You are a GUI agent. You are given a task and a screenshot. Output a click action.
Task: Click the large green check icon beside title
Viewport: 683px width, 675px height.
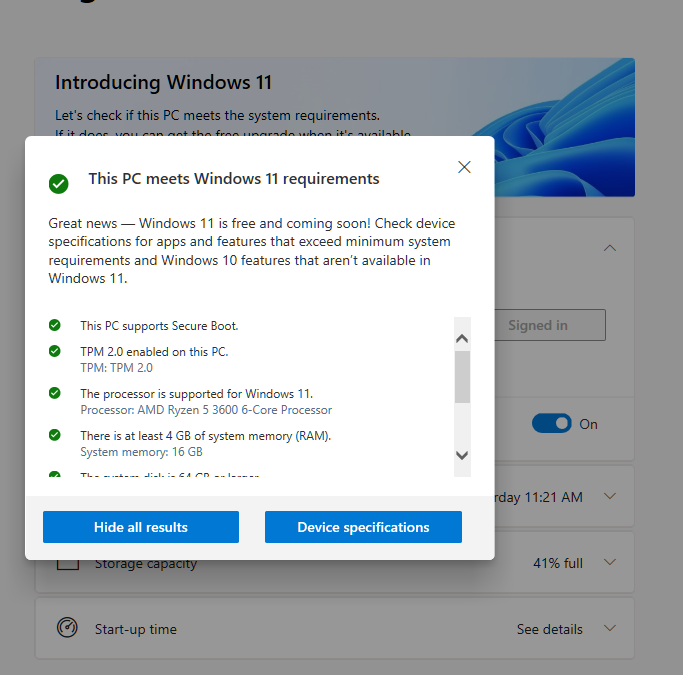tap(58, 184)
